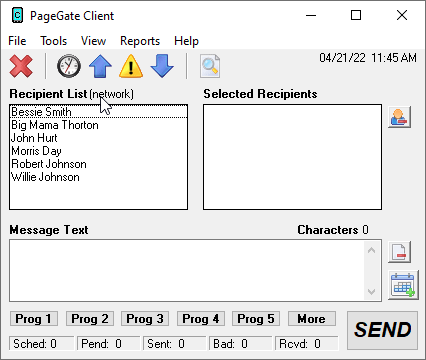Select John Hurt in recipient list
Image resolution: width=426 pixels, height=360 pixels.
(99, 138)
